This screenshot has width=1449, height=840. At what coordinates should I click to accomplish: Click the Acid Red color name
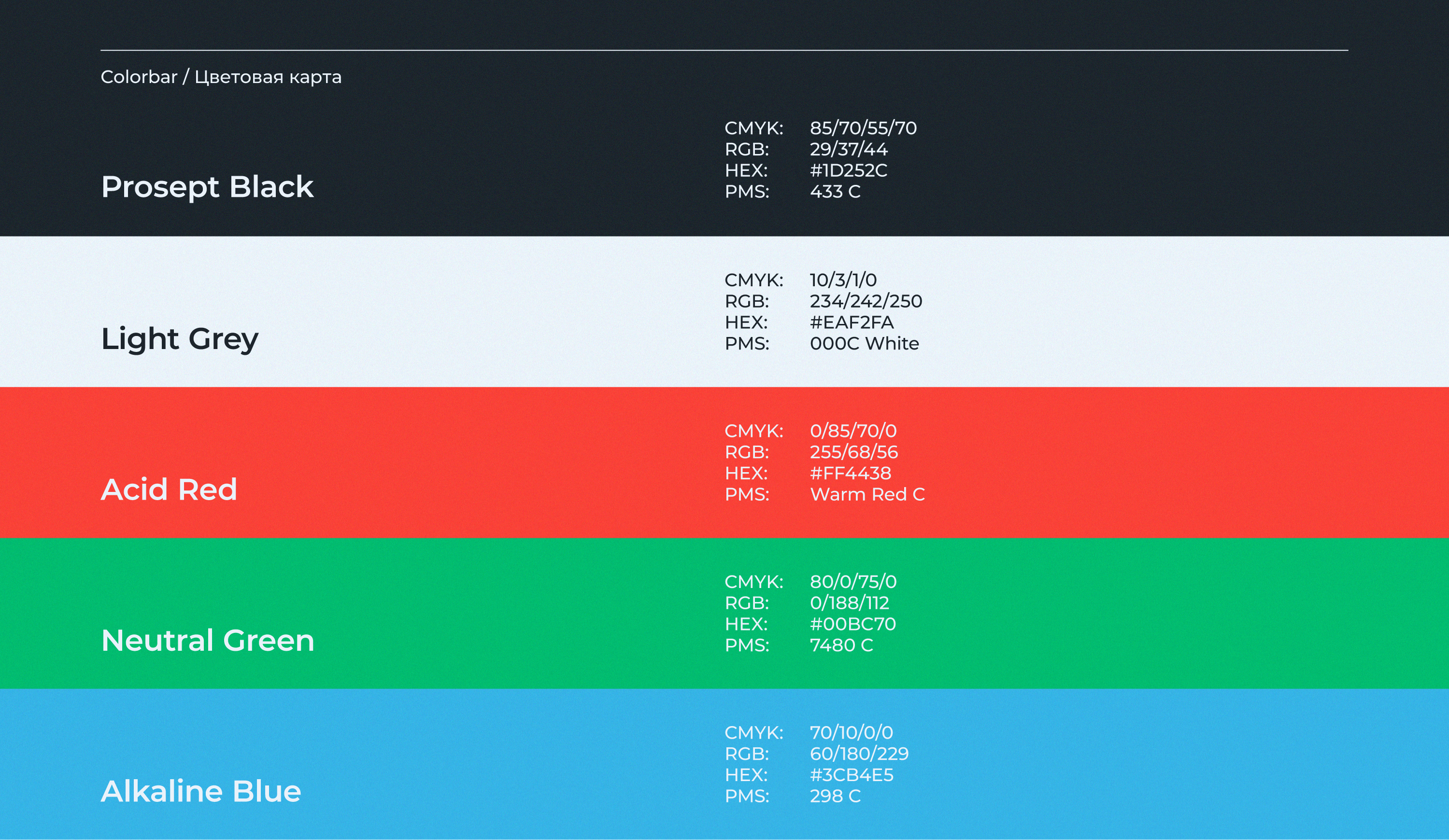point(169,490)
